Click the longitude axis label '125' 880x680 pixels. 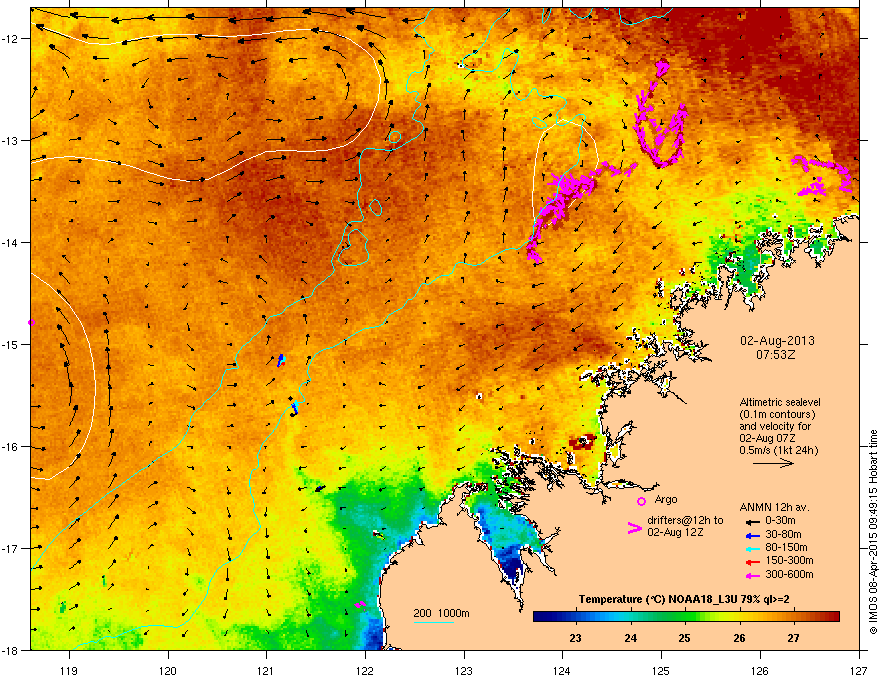(x=661, y=670)
